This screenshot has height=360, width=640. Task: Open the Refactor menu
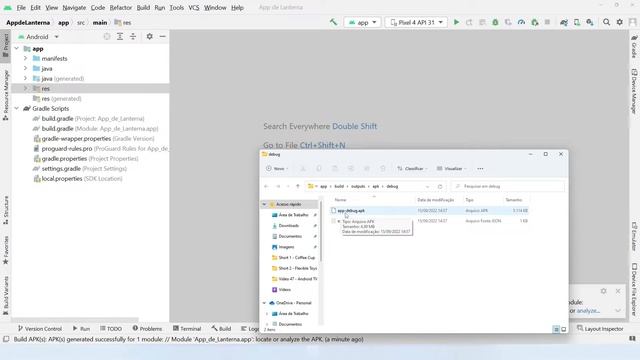121,7
